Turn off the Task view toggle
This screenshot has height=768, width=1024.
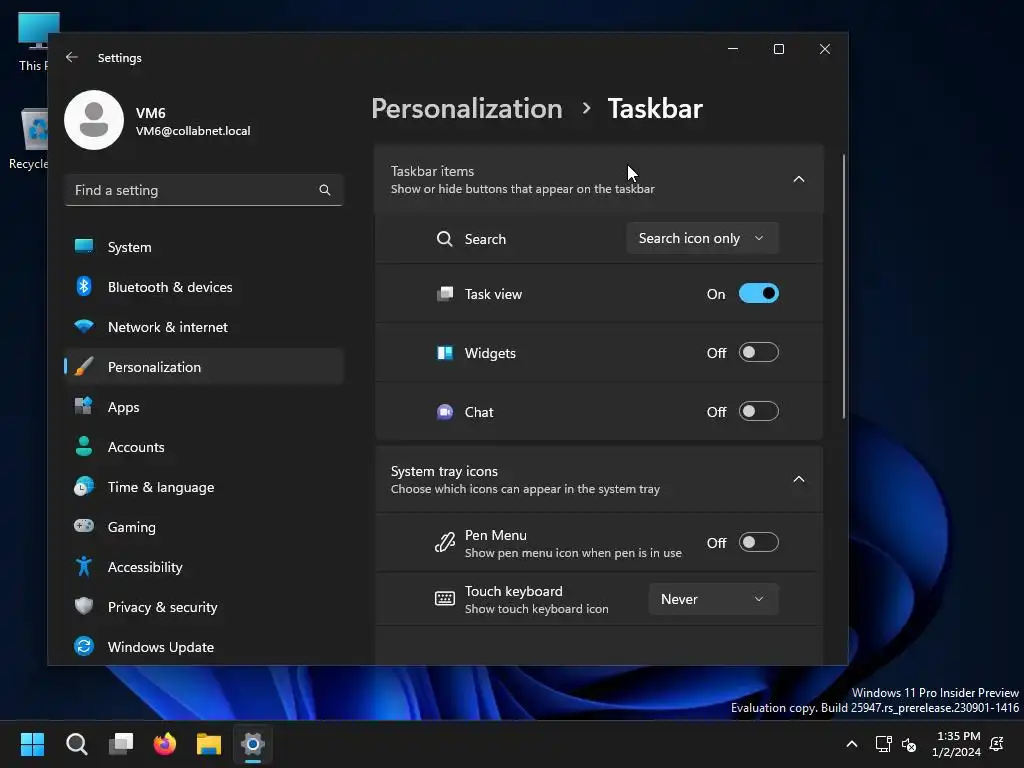[758, 294]
